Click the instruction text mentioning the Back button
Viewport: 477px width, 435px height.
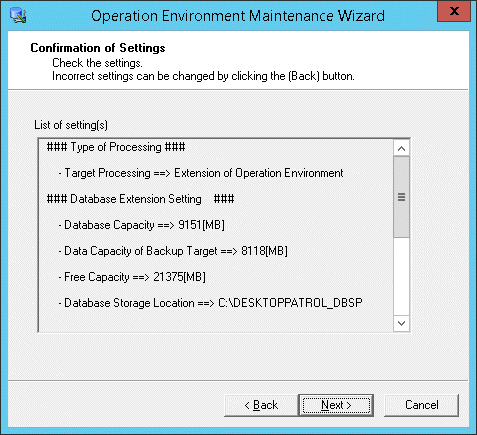tap(203, 76)
